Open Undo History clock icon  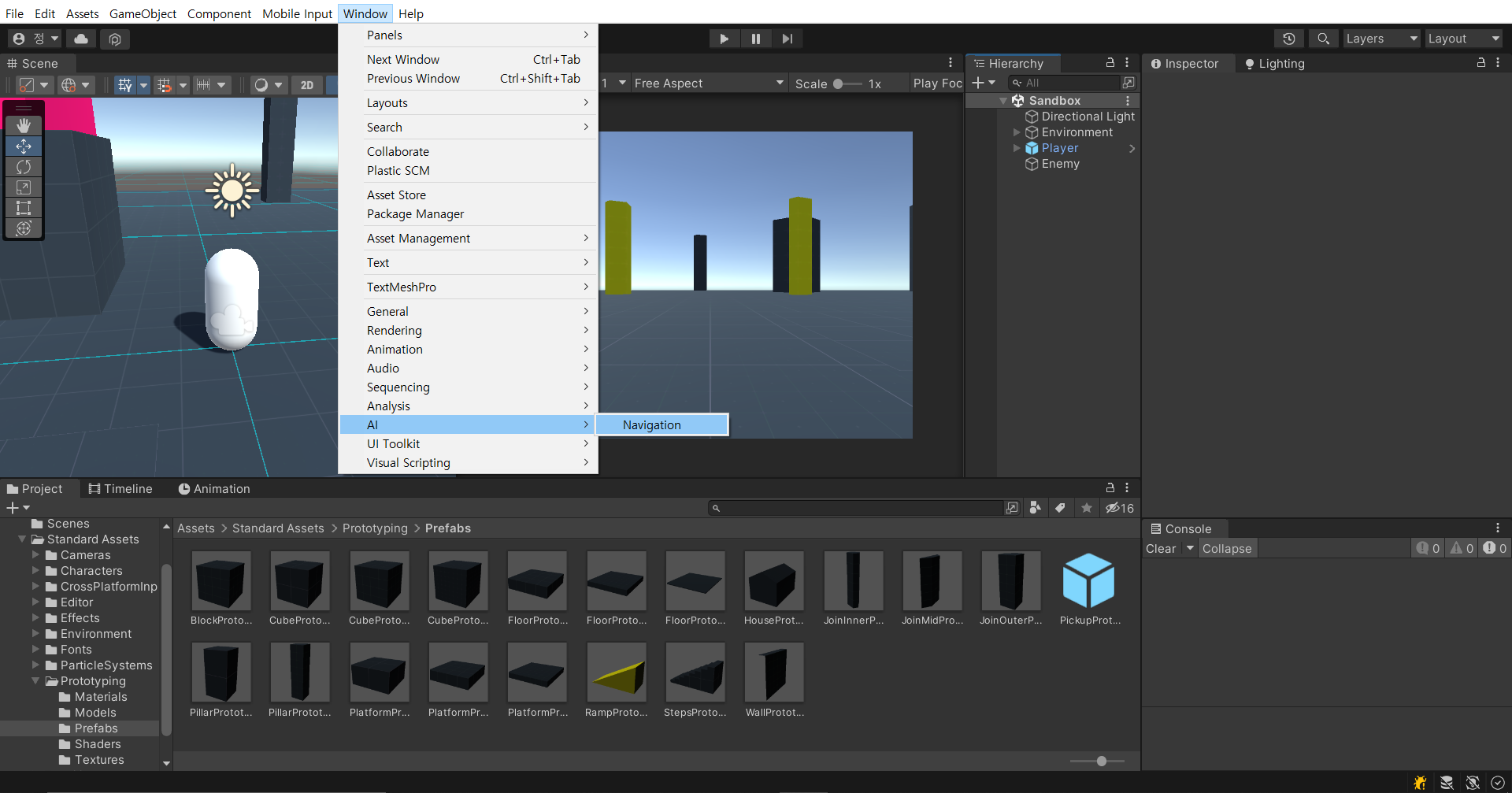(x=1288, y=39)
